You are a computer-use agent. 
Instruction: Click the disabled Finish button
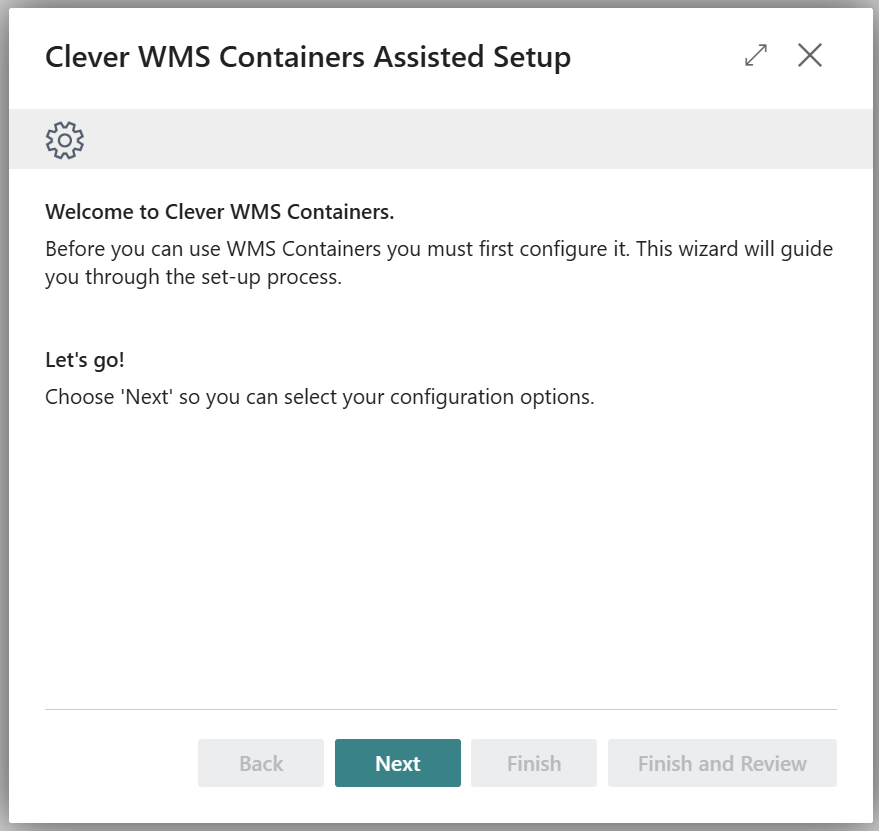tap(534, 764)
